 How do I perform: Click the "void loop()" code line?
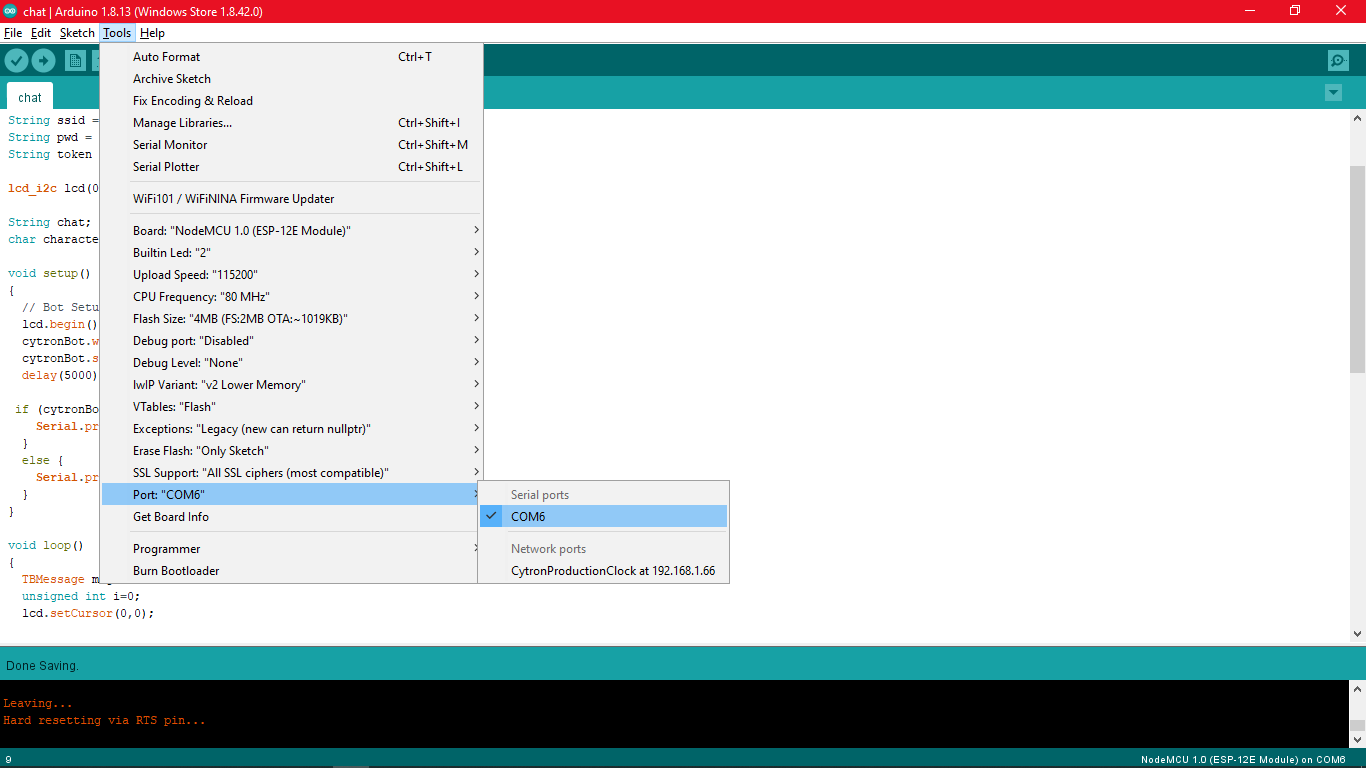(x=46, y=545)
